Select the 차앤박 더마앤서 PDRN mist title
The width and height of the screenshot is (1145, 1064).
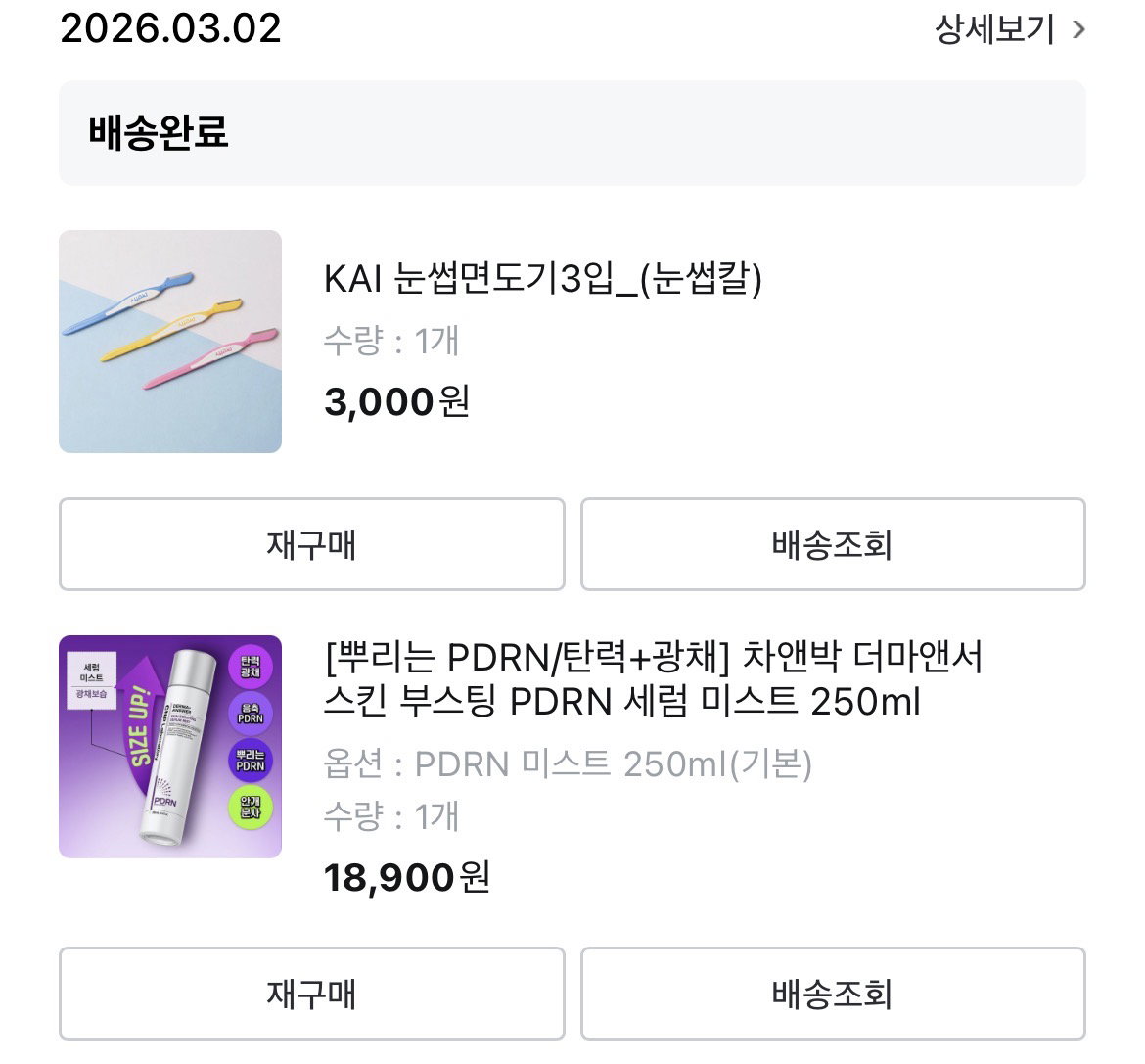pyautogui.click(x=654, y=679)
